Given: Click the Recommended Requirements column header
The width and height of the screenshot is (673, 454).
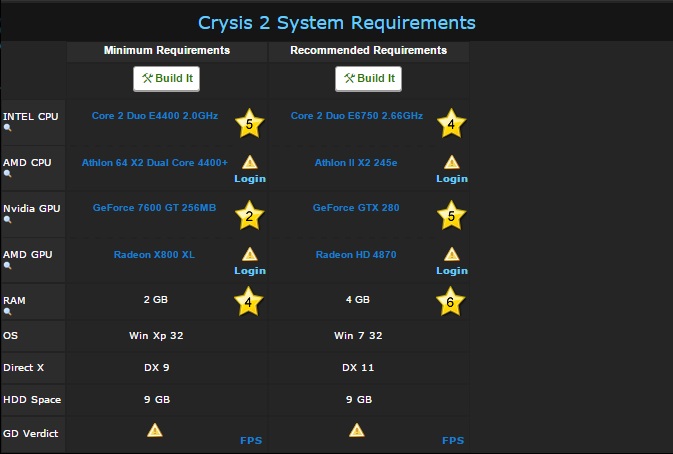Looking at the screenshot, I should [x=369, y=50].
